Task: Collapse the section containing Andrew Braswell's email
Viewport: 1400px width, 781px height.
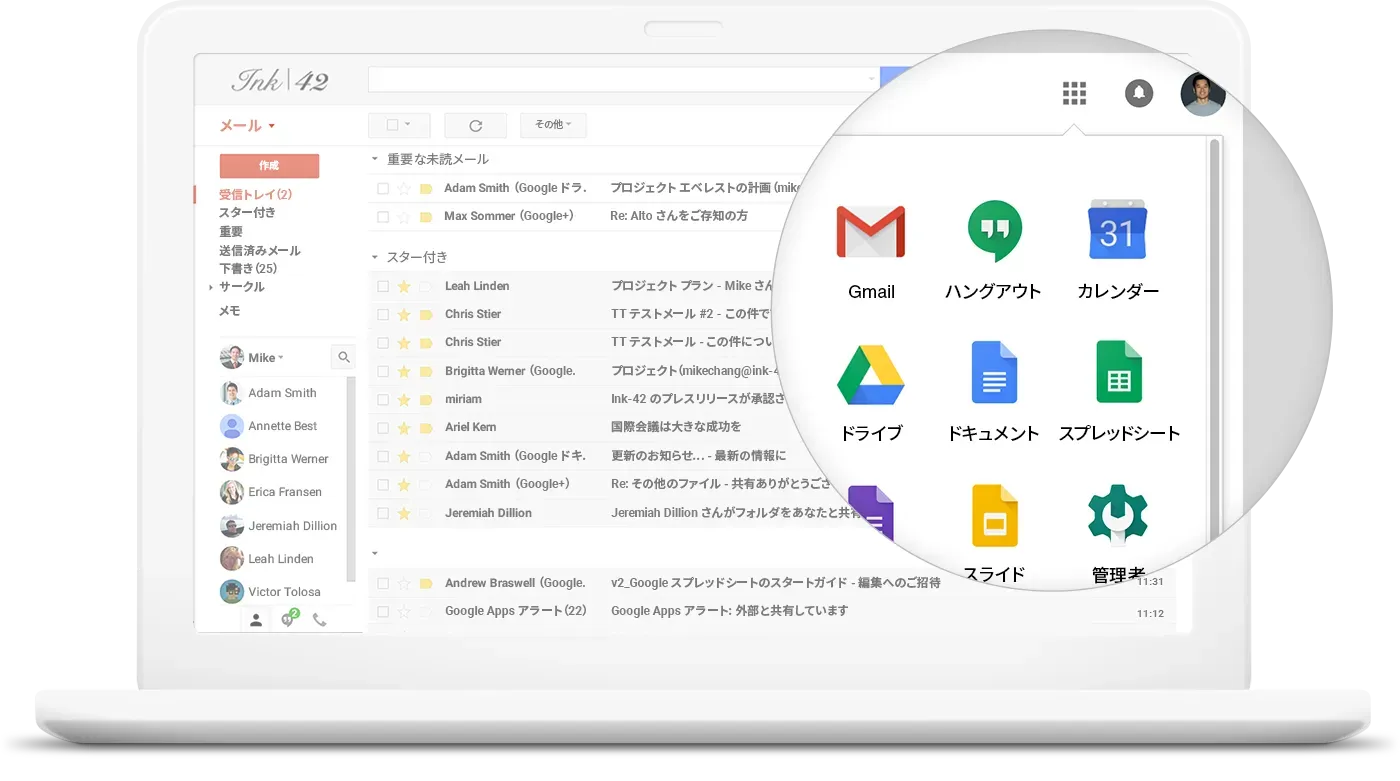Action: coord(375,553)
